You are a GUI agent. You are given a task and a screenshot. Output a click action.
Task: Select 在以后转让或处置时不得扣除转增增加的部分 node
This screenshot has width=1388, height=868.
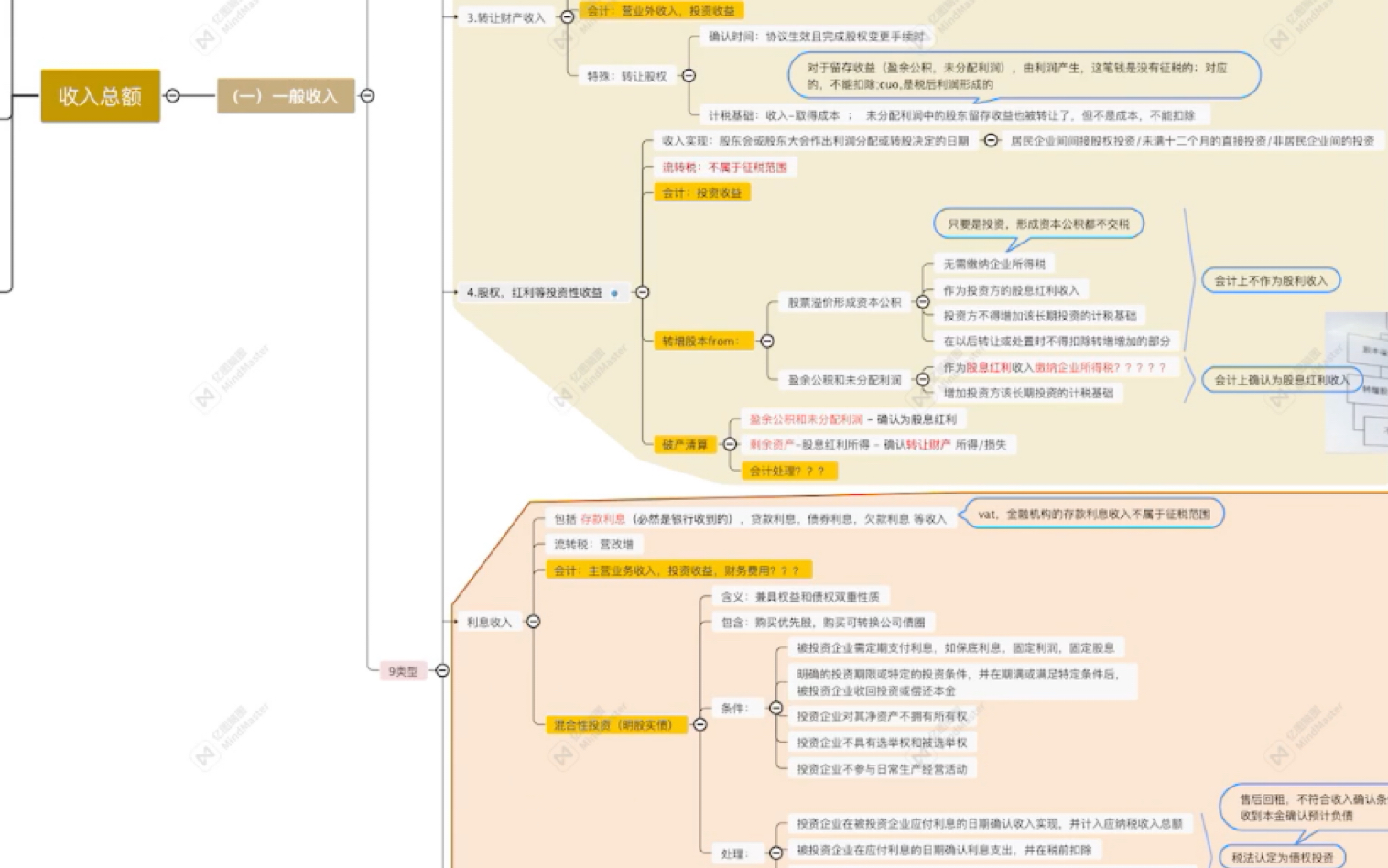(1057, 341)
